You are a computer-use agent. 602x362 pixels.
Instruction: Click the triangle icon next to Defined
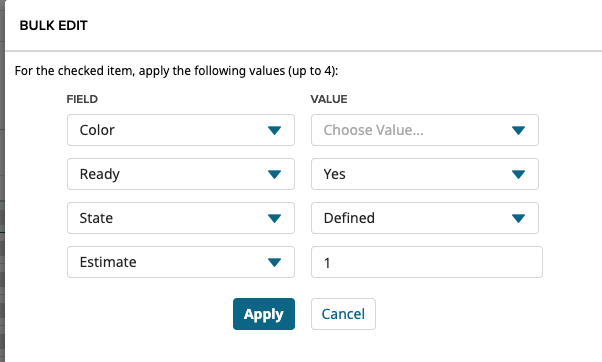point(518,218)
